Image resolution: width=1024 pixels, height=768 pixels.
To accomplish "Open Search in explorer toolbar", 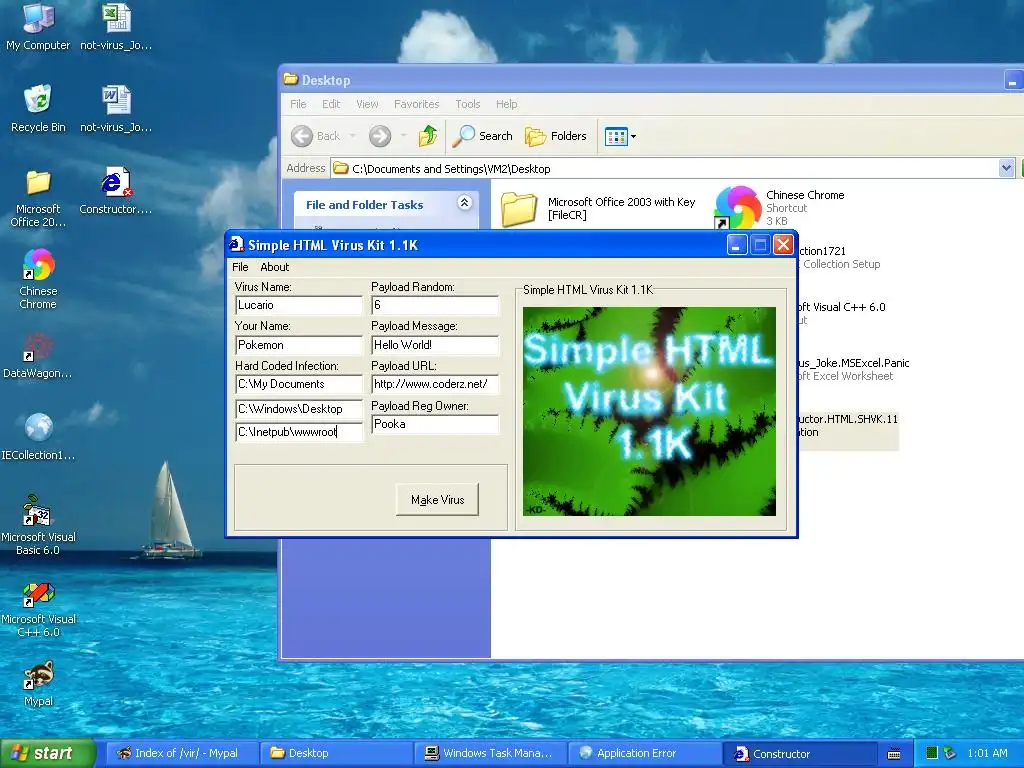I will [x=483, y=136].
